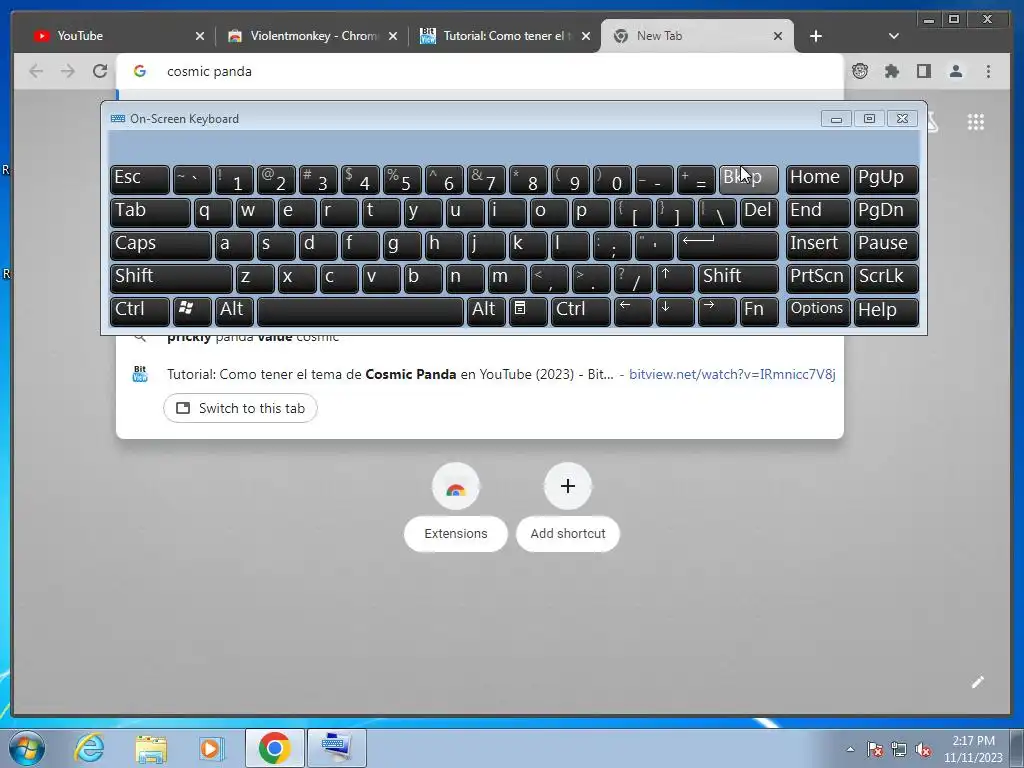Click the Switch to this tab button
The image size is (1024, 768).
point(240,408)
